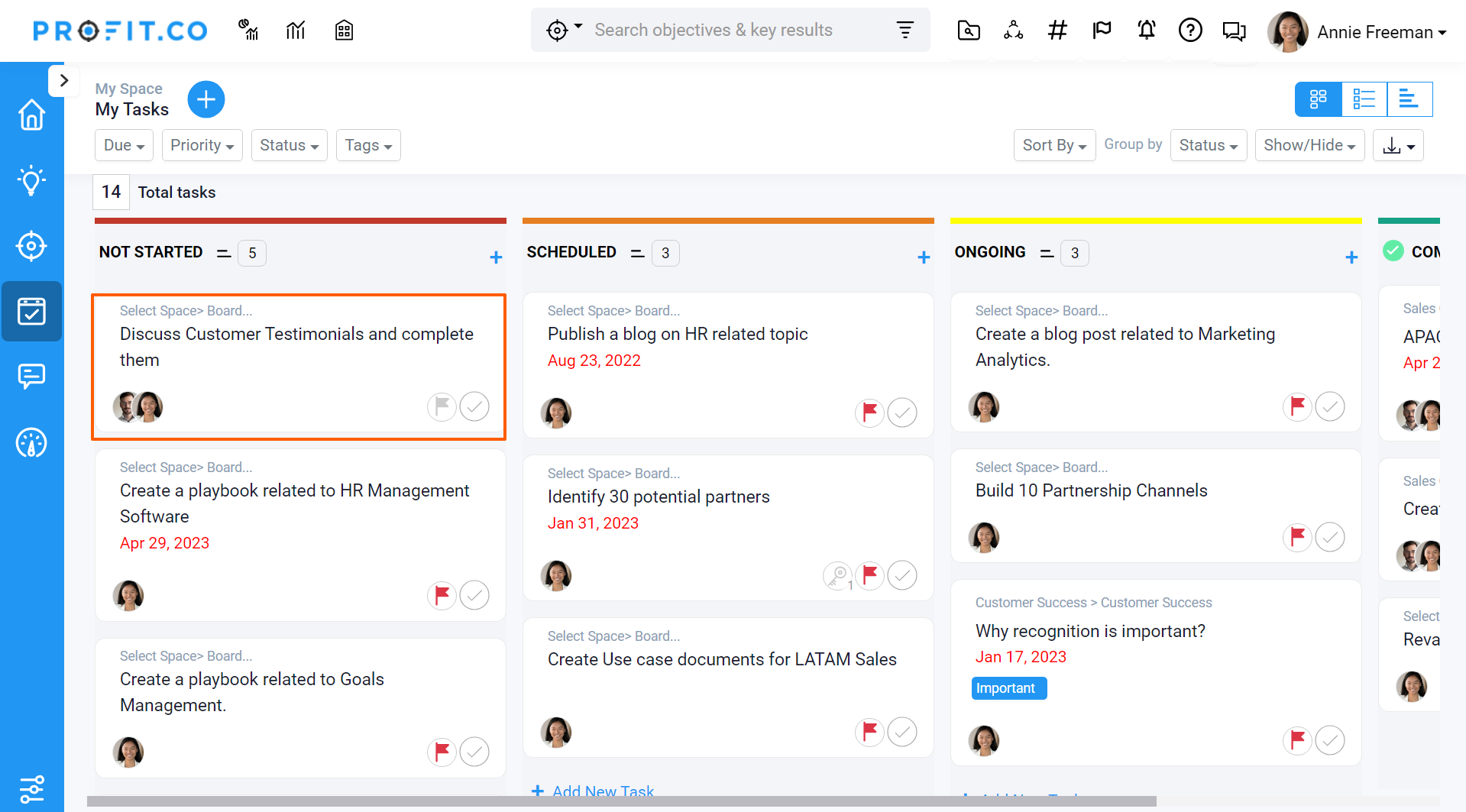
Task: Click the chat feedback icon in the header
Action: [1235, 31]
